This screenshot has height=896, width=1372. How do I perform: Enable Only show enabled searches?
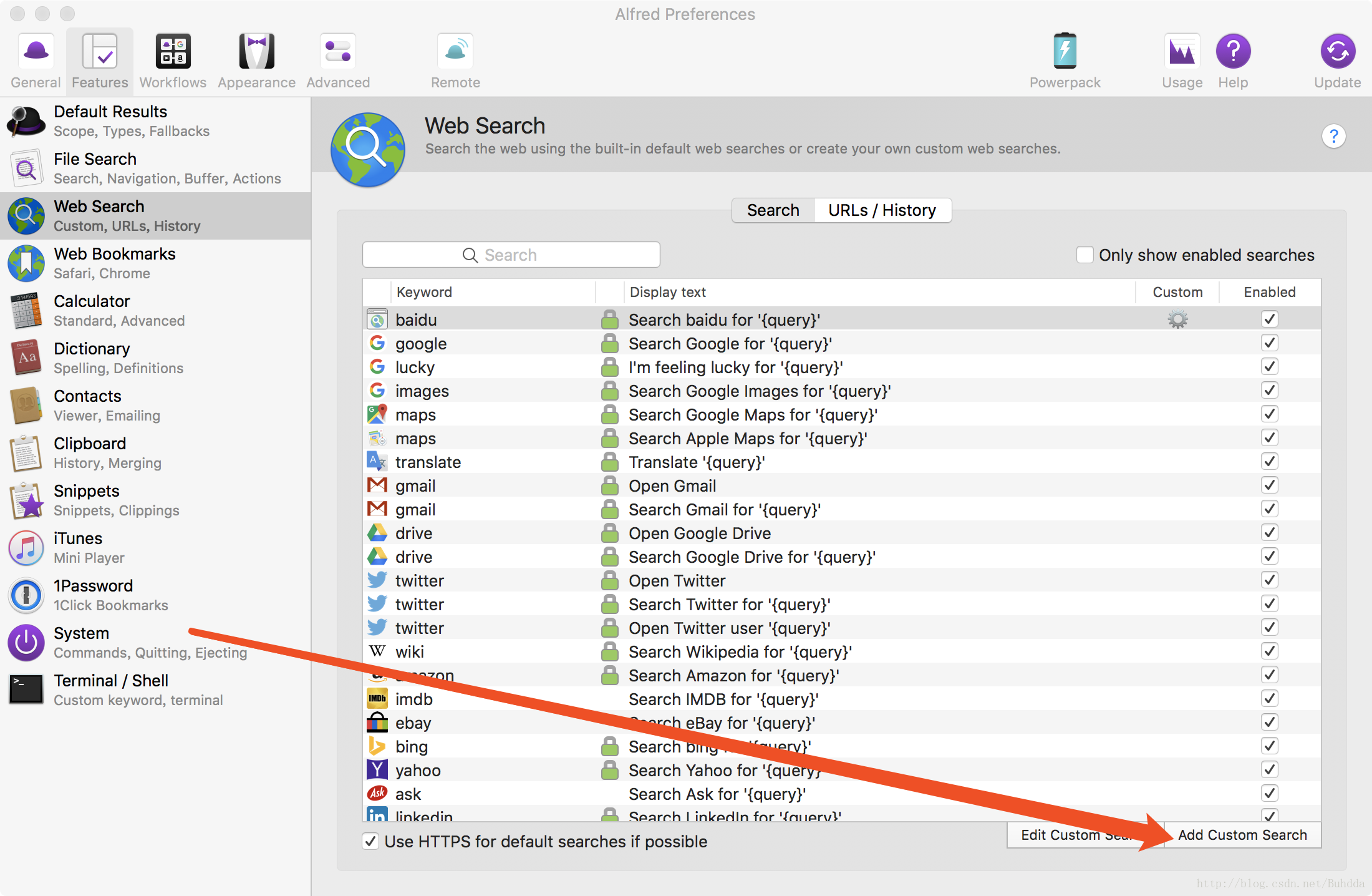(1085, 255)
